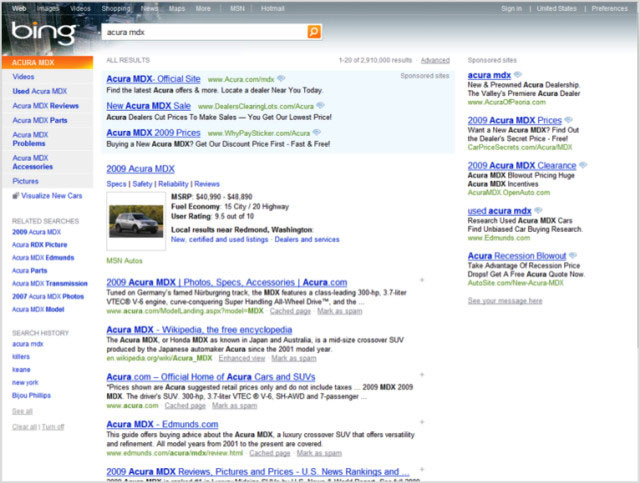
Task: Expand preview for the 'Acura.com – Official Home' result
Action: 422,375
